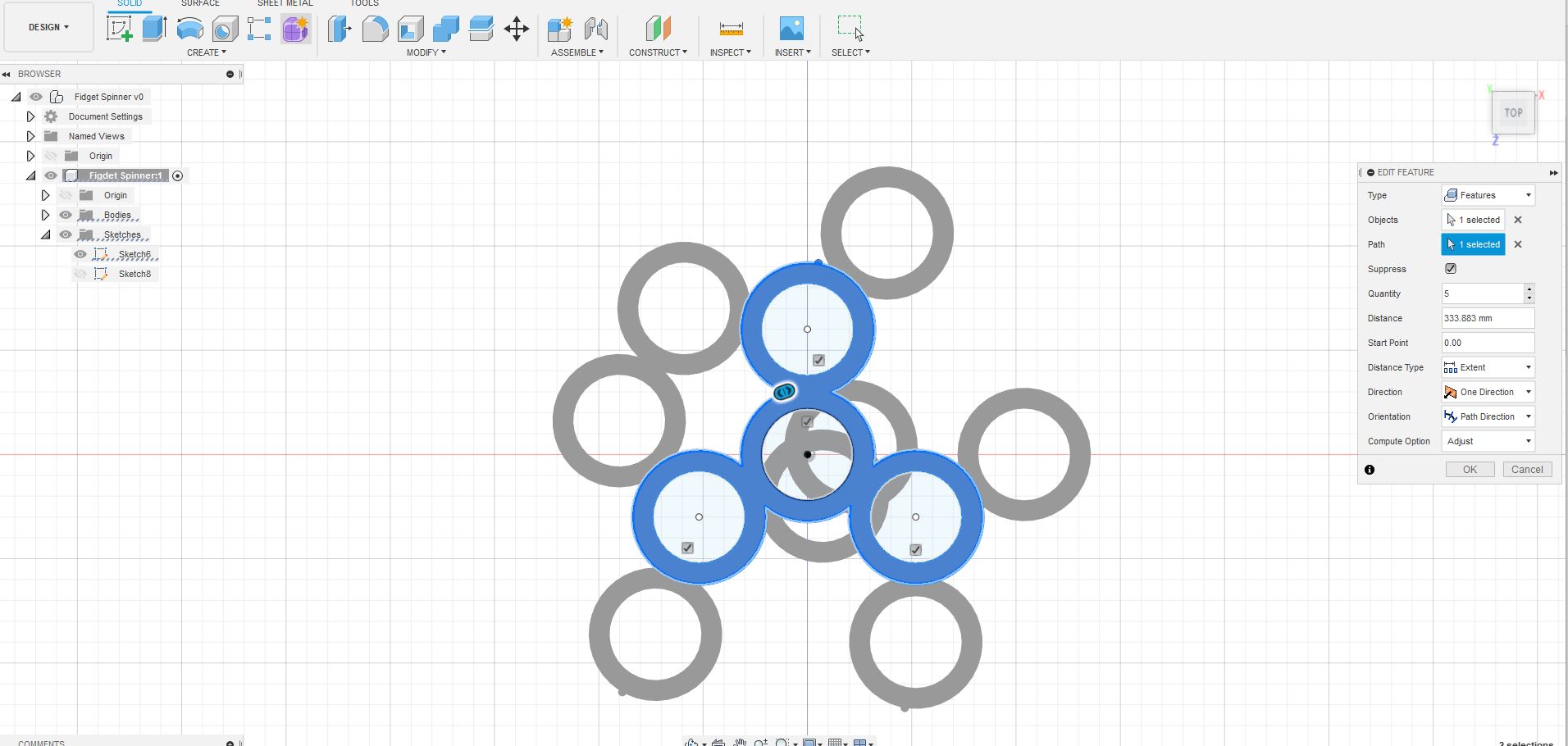The width and height of the screenshot is (1568, 746).
Task: Select the Rectangular Pattern tool
Action: 260,29
